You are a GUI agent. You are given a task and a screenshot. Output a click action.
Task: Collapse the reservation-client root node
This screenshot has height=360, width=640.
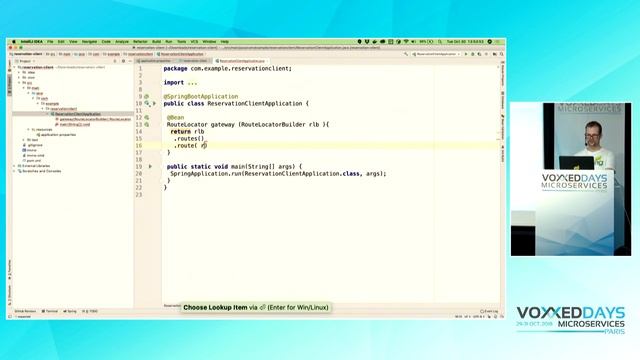(15, 67)
